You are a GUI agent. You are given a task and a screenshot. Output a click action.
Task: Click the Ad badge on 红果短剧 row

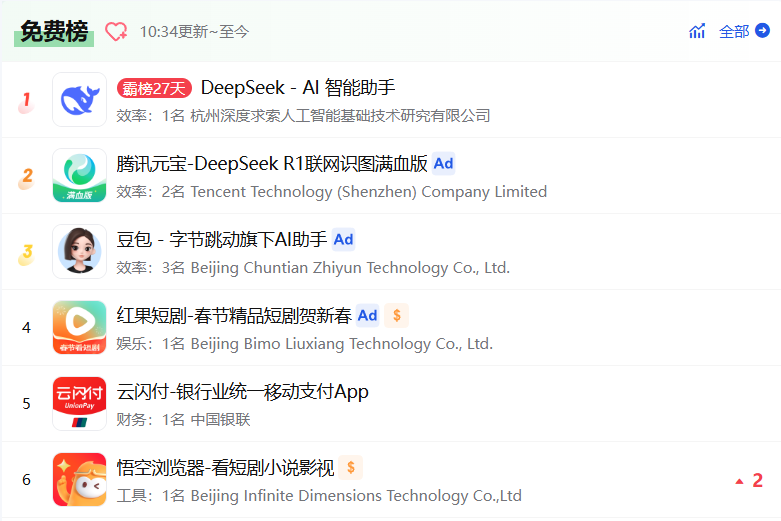point(368,315)
